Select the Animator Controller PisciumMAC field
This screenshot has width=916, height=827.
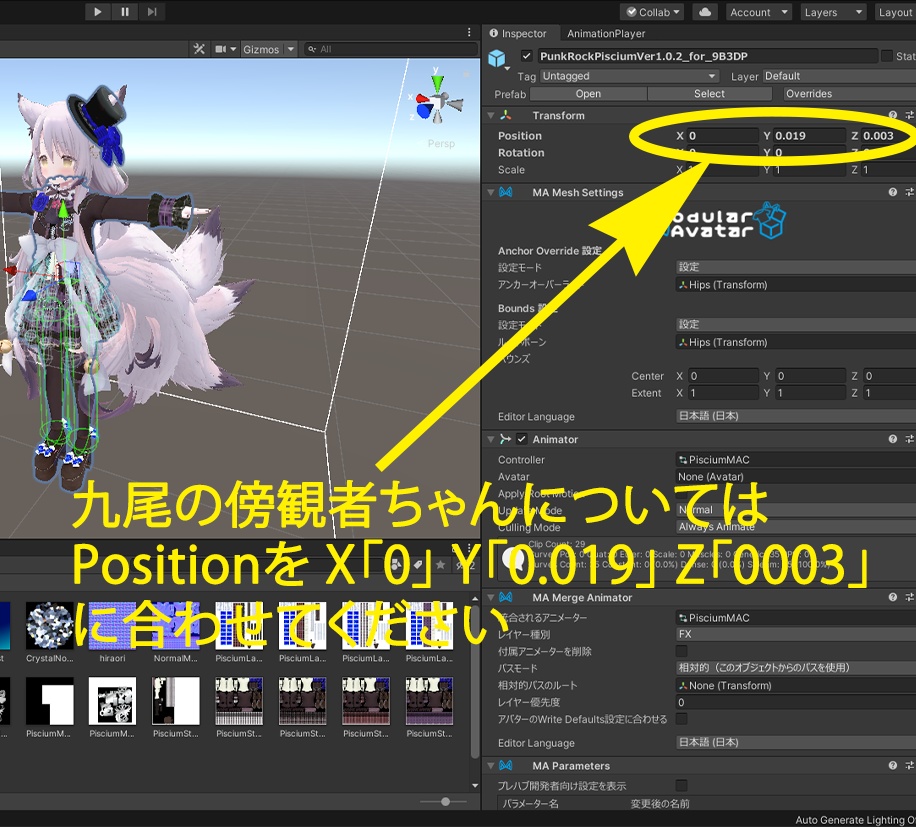click(x=796, y=460)
